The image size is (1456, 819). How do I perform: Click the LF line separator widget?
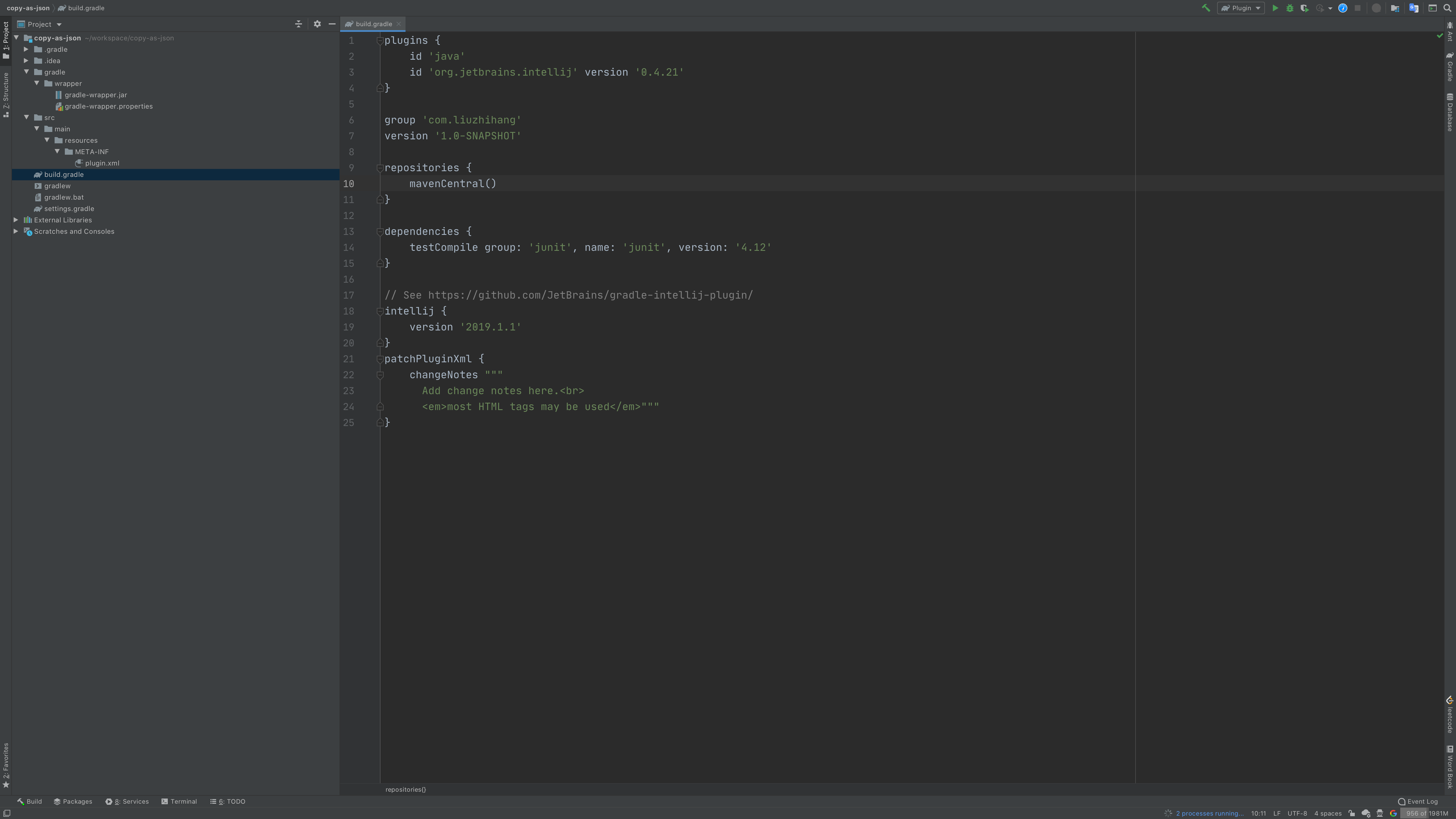[1277, 813]
